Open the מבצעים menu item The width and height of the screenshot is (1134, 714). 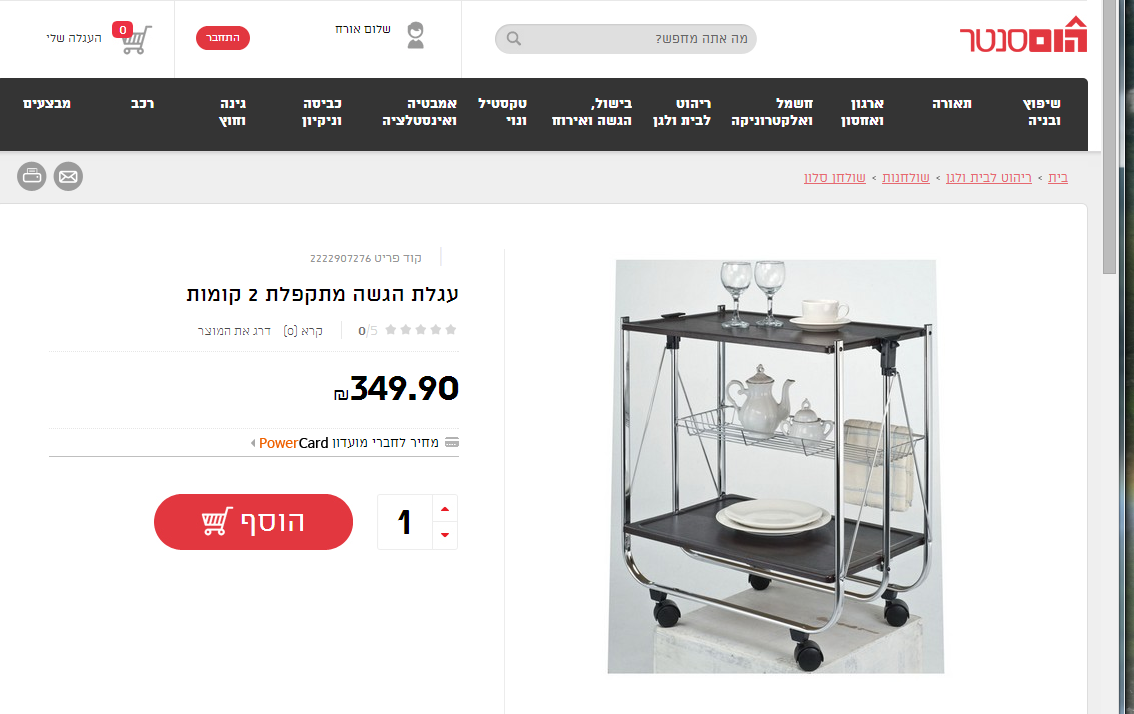click(x=47, y=103)
